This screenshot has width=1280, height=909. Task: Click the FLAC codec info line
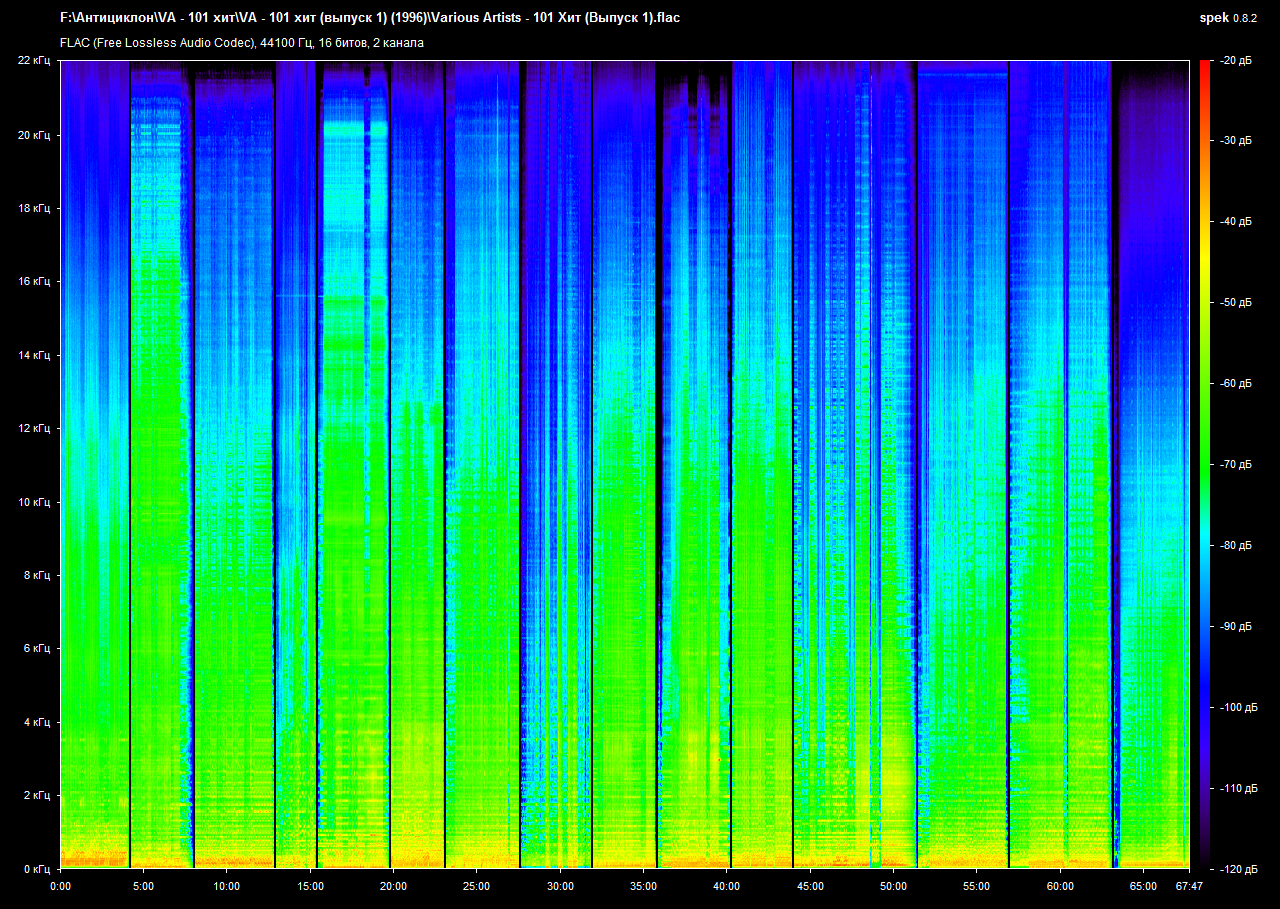click(x=241, y=43)
